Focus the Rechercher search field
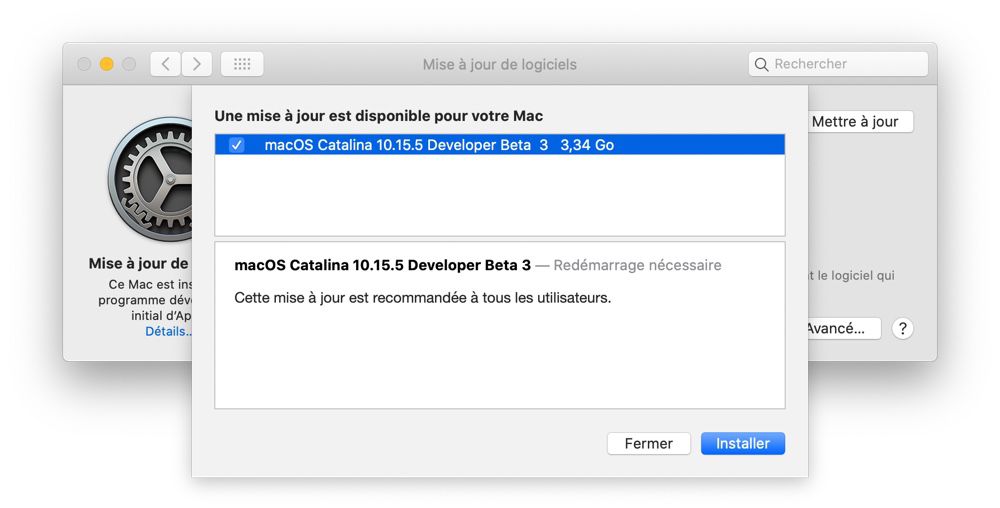The width and height of the screenshot is (1000, 508). click(x=838, y=64)
